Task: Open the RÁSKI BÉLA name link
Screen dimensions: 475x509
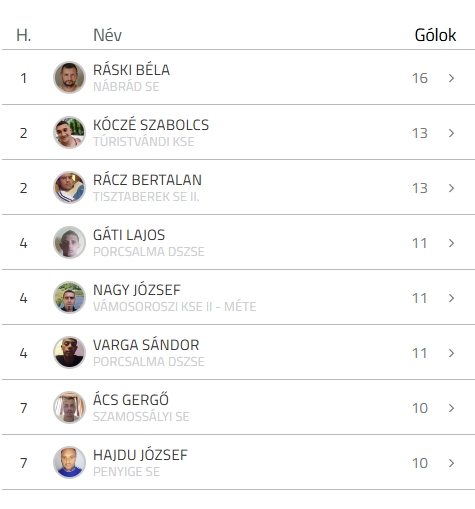Action: tap(131, 70)
